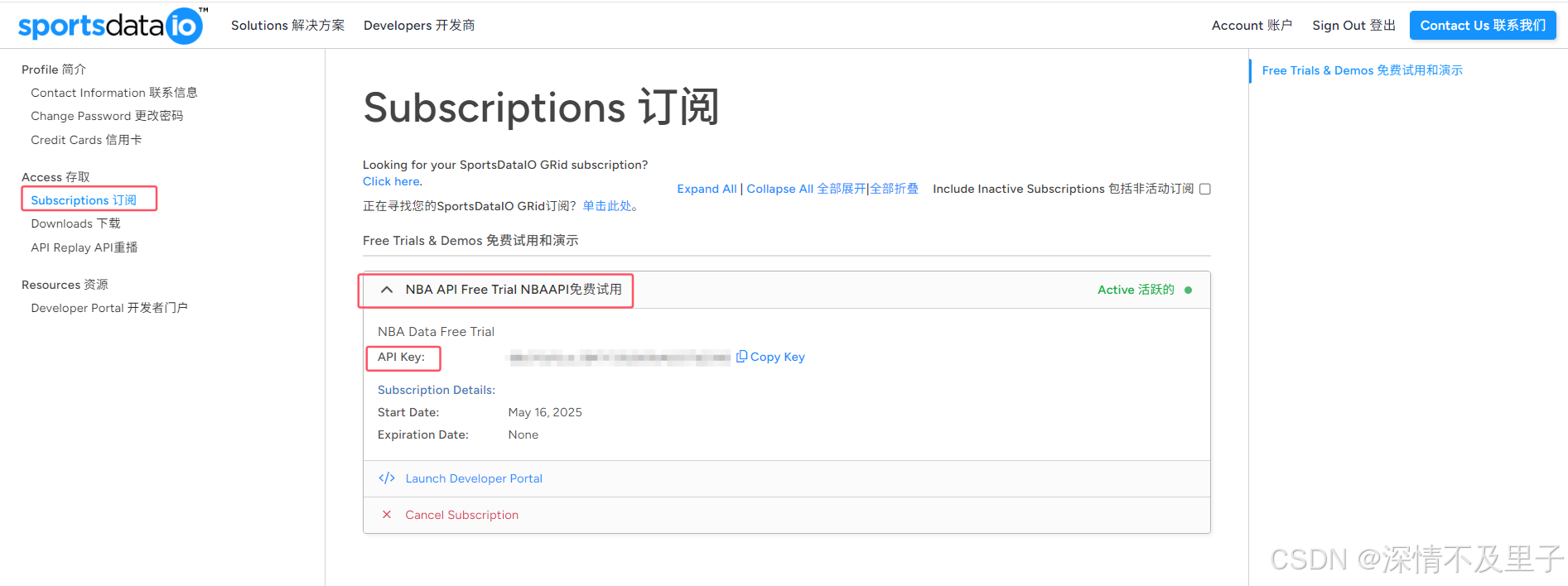The image size is (1568, 586).
Task: Open Contact Information in sidebar
Action: coord(114,93)
